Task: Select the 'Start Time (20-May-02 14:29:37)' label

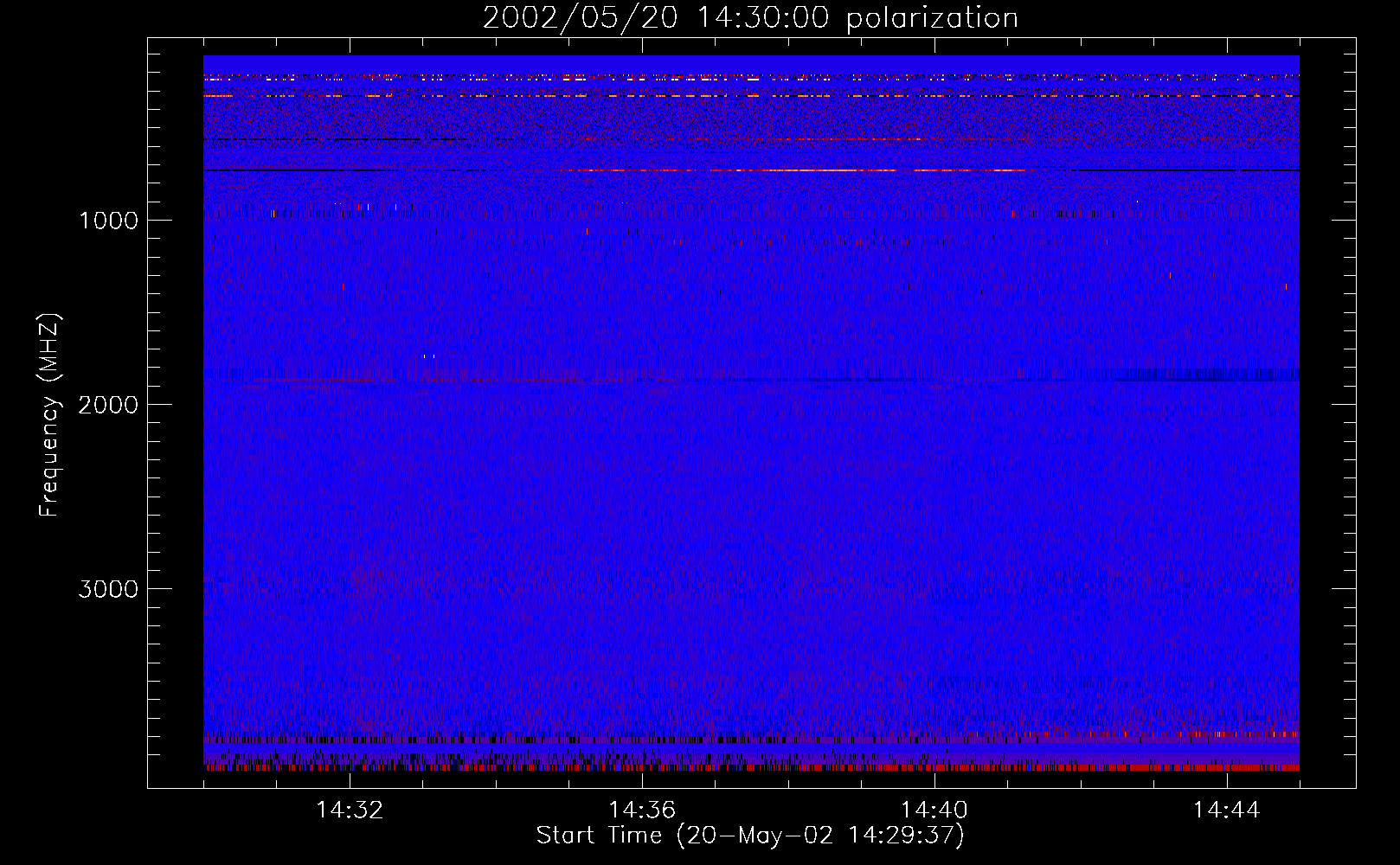Action: point(750,836)
